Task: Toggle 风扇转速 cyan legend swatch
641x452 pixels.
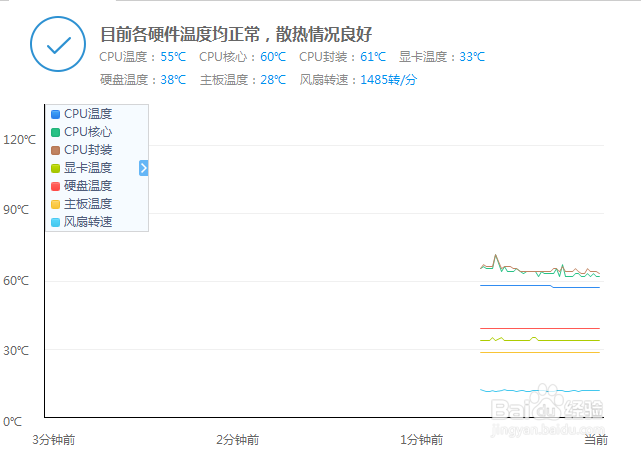Action: click(56, 222)
